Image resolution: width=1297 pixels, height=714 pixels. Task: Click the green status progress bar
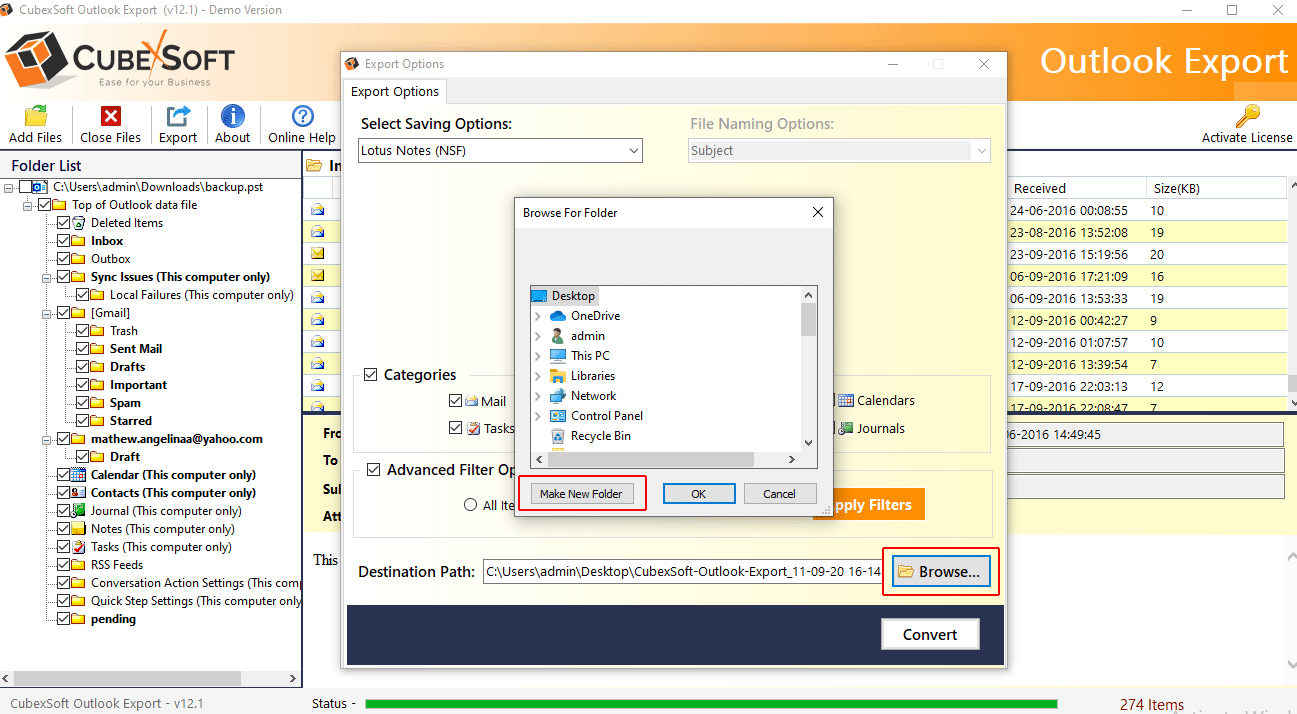[x=711, y=704]
